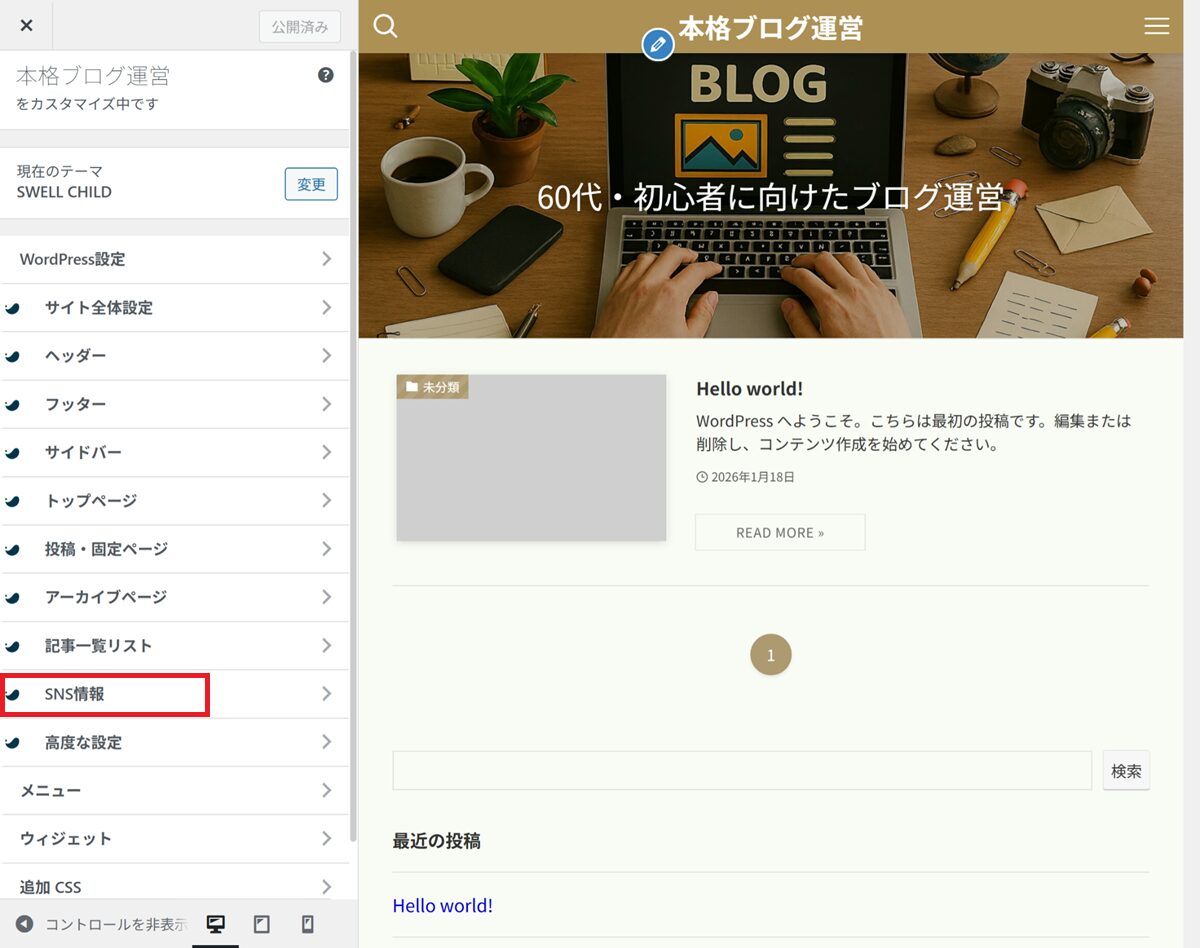The height and width of the screenshot is (948, 1200).
Task: Open the hamburger menu in site header
Action: pyautogui.click(x=1156, y=26)
